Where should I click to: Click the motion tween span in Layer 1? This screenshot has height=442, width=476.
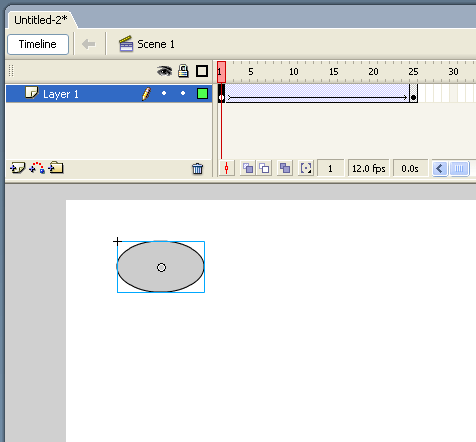pyautogui.click(x=317, y=94)
